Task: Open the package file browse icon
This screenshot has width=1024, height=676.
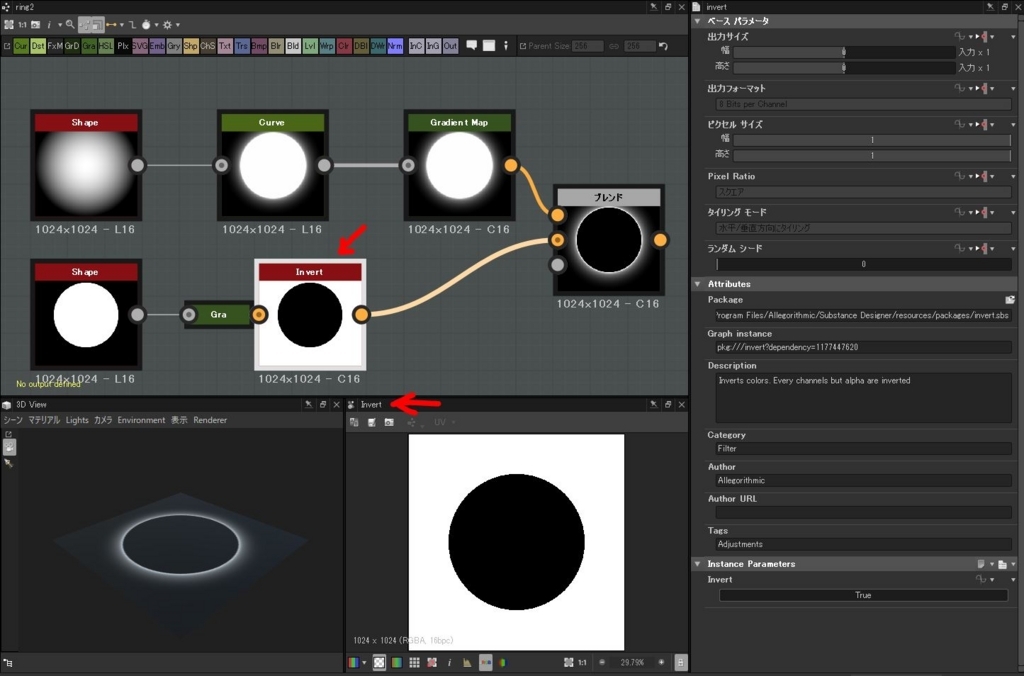Action: click(x=1010, y=300)
